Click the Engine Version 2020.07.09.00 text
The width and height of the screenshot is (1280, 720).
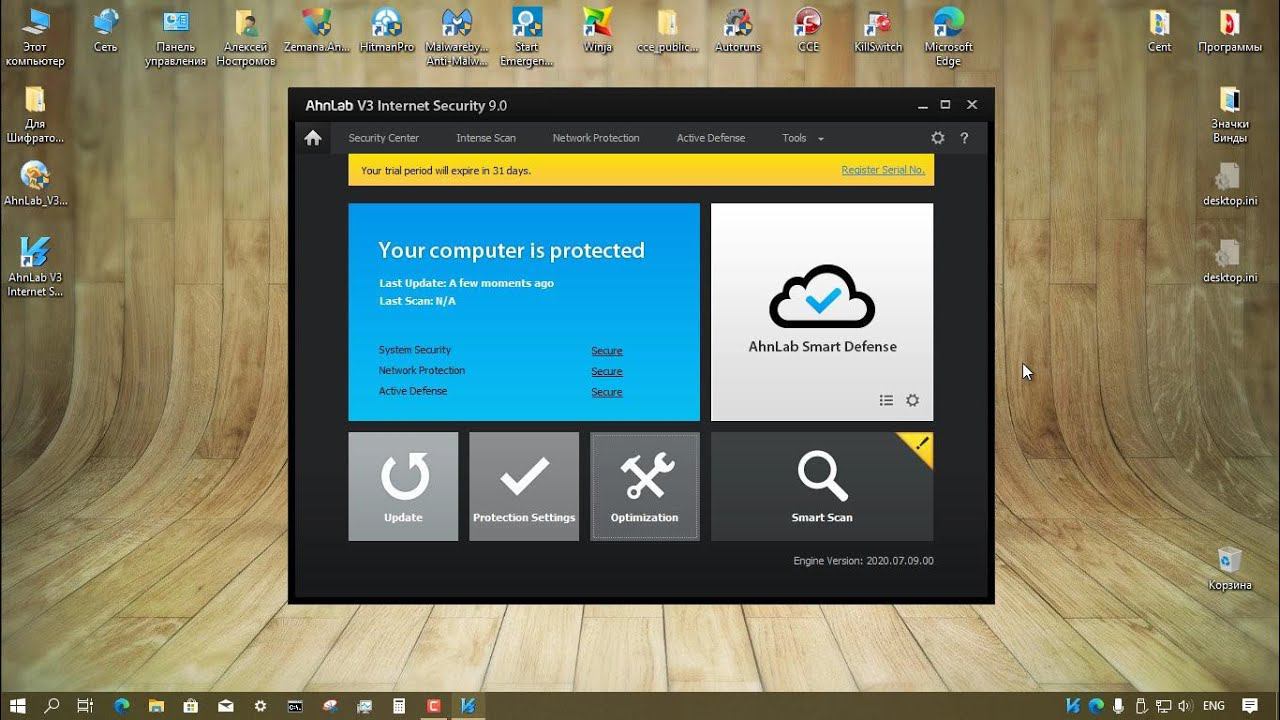point(864,561)
